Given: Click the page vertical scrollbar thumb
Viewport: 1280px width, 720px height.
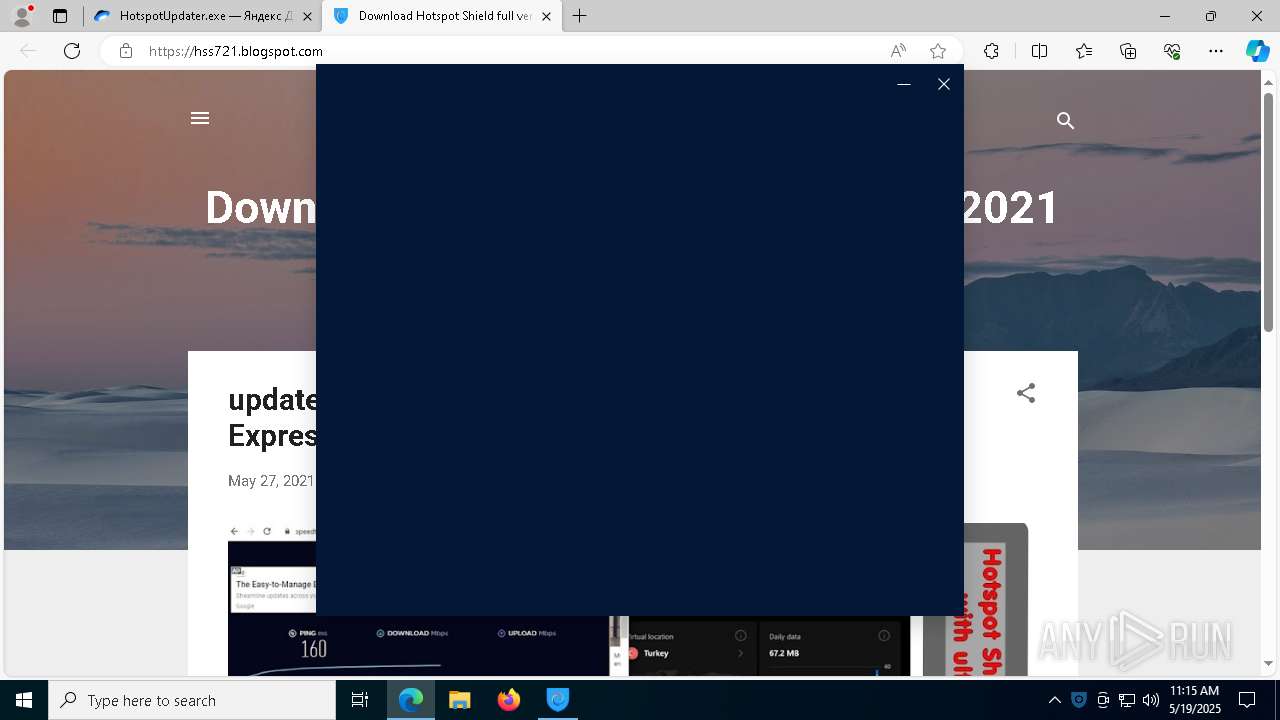Looking at the screenshot, I should pyautogui.click(x=1268, y=212).
